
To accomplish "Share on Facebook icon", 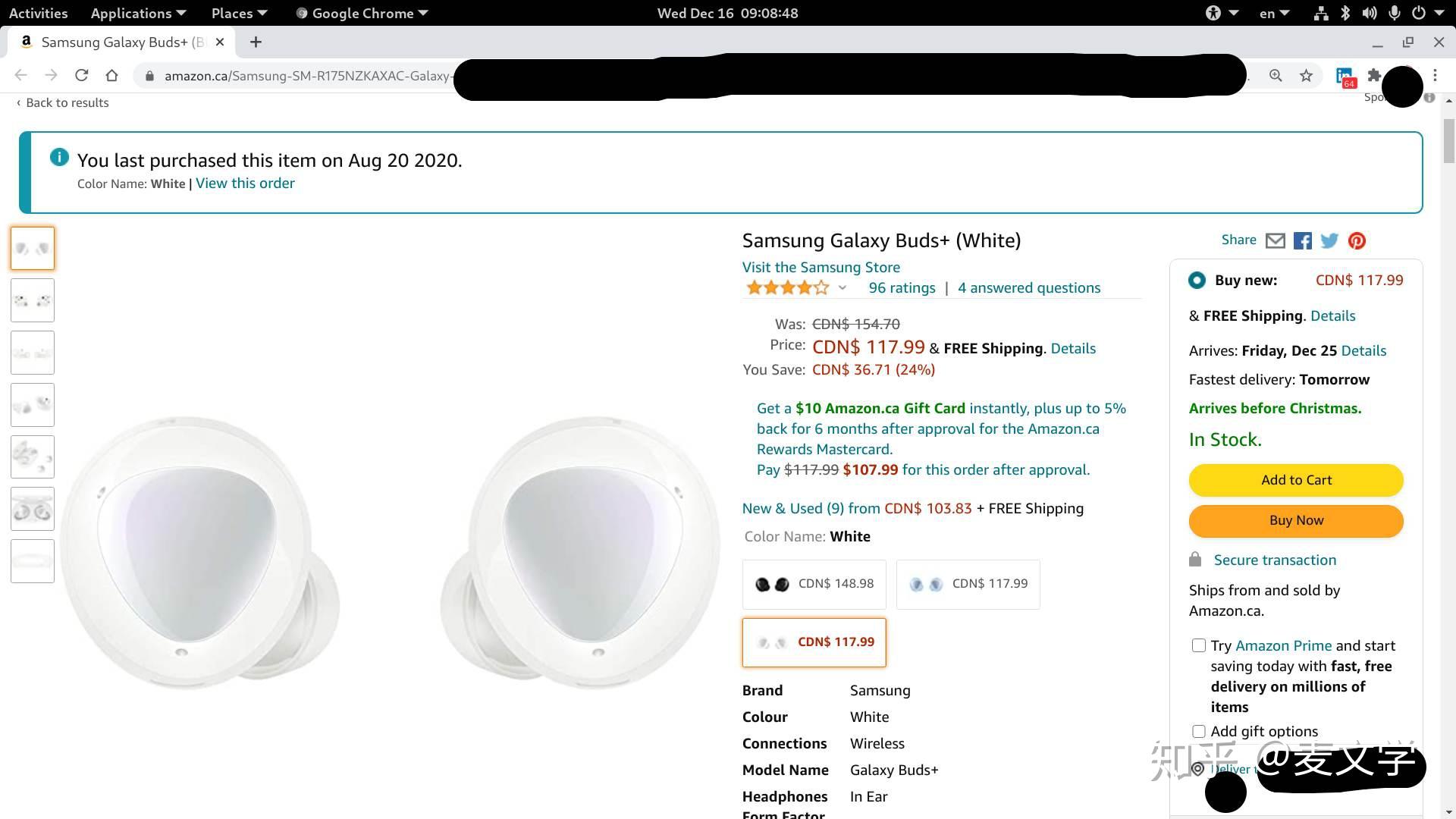I will click(1303, 241).
